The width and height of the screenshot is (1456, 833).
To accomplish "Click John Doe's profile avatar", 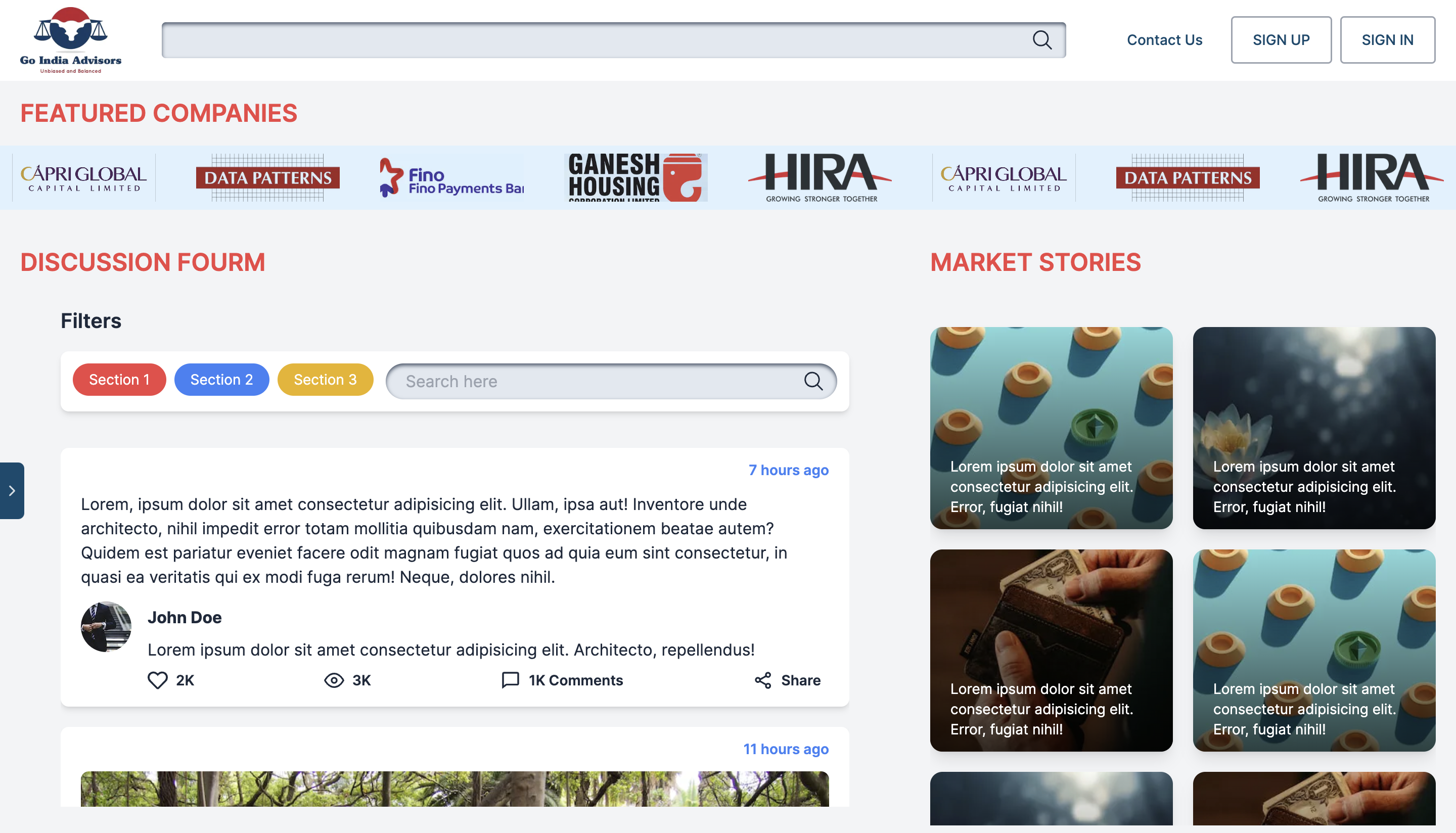I will pyautogui.click(x=106, y=626).
